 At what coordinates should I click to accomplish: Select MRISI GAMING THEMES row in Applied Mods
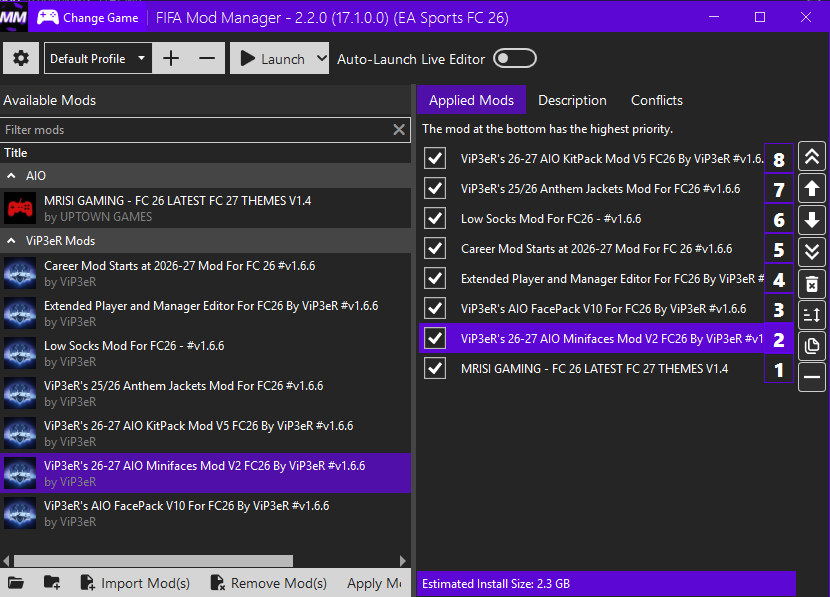point(594,369)
